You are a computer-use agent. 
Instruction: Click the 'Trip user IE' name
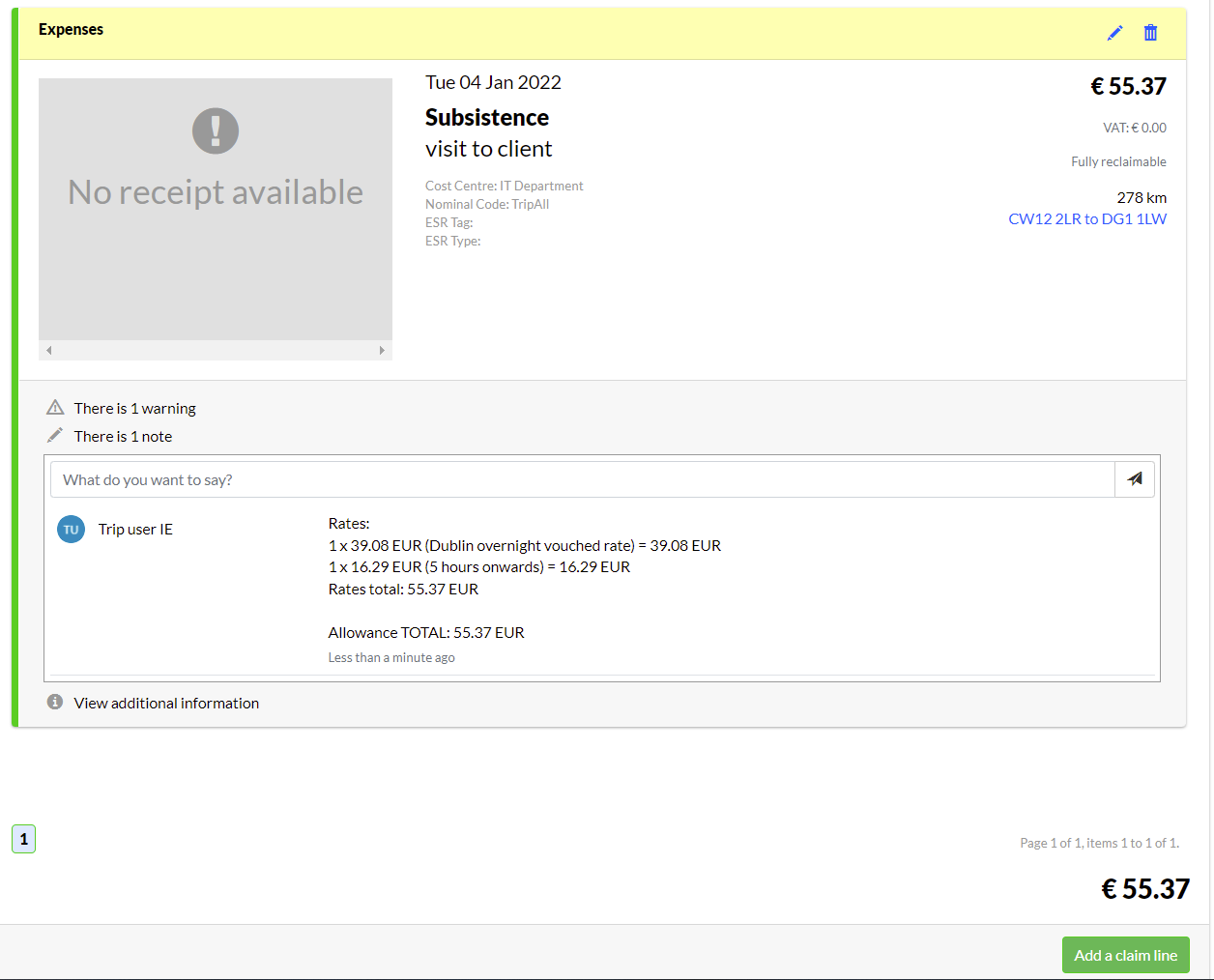tap(135, 530)
